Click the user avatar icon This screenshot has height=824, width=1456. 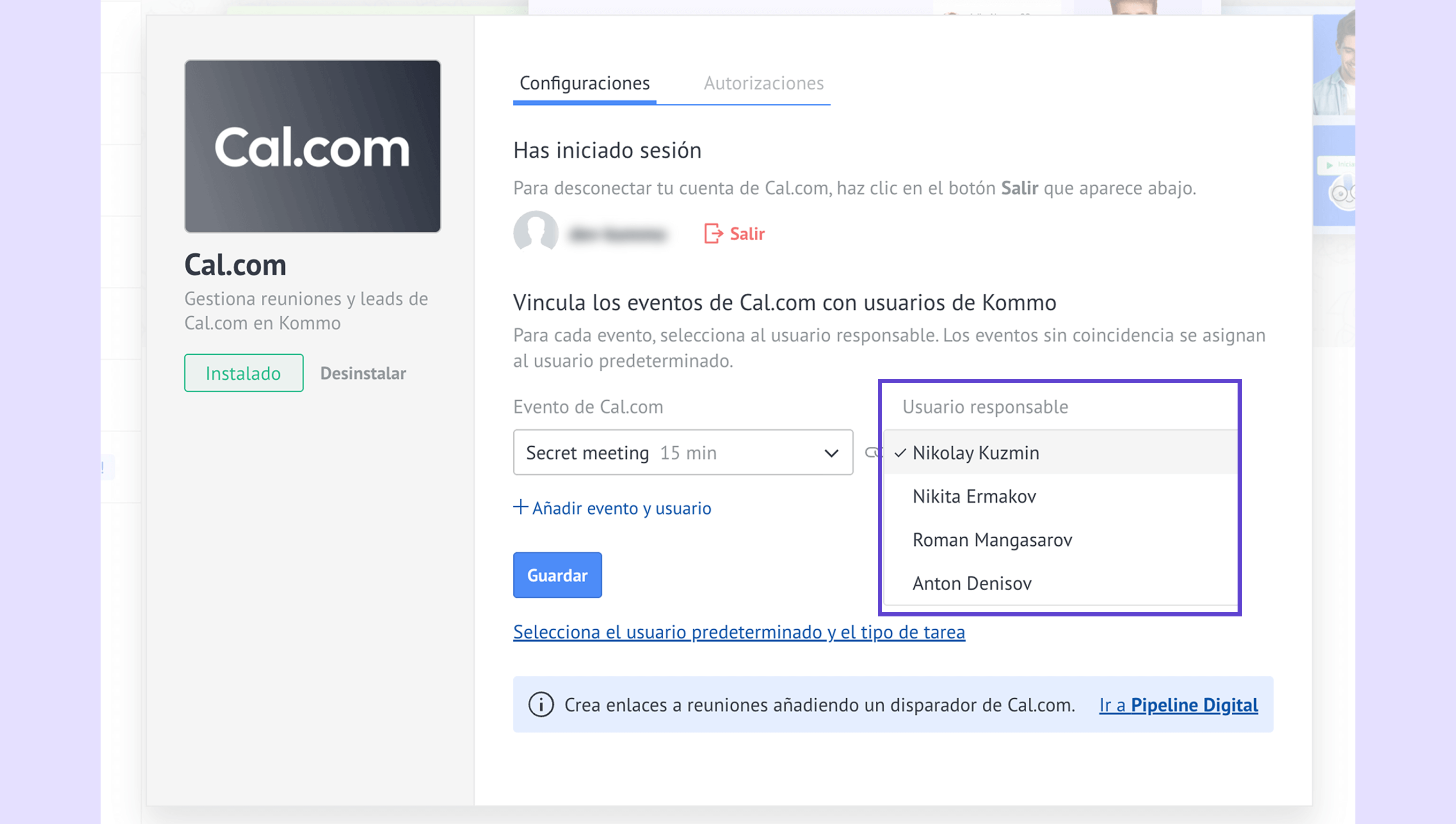point(535,232)
